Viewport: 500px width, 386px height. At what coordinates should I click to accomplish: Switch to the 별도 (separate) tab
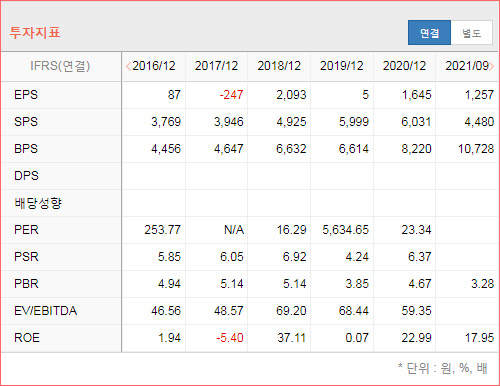[471, 33]
